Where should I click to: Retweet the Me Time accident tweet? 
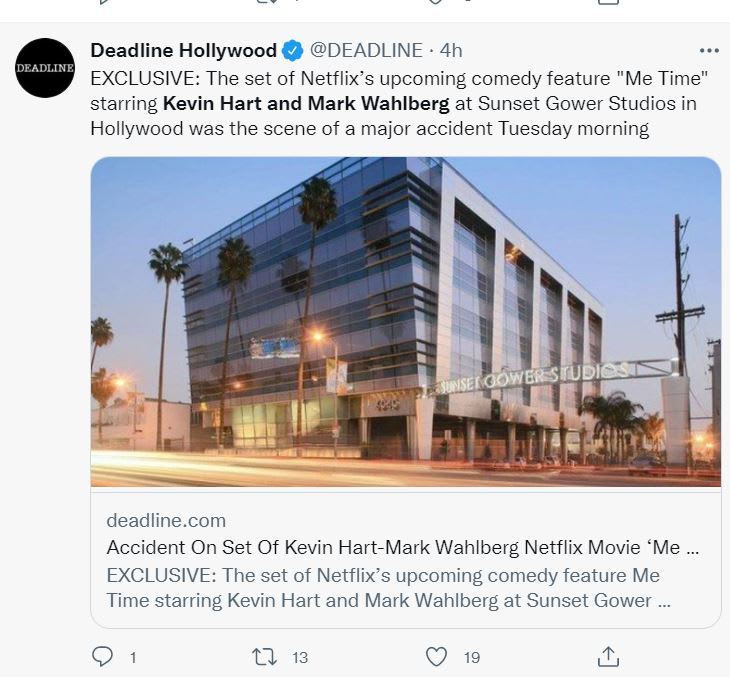click(262, 656)
